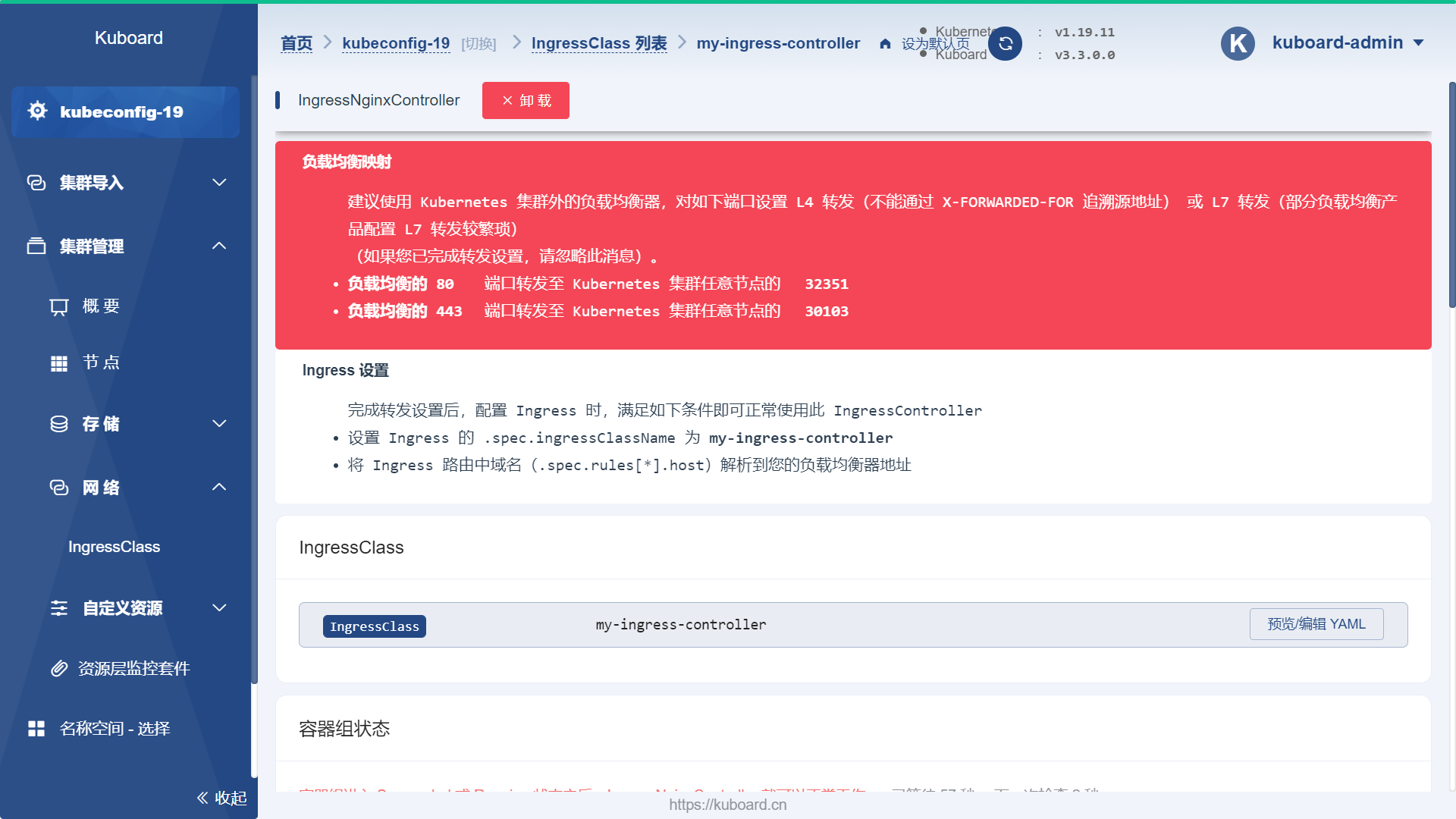Click the kubeconfig-19 gear icon
Screen dimensions: 1456x819
point(37,111)
